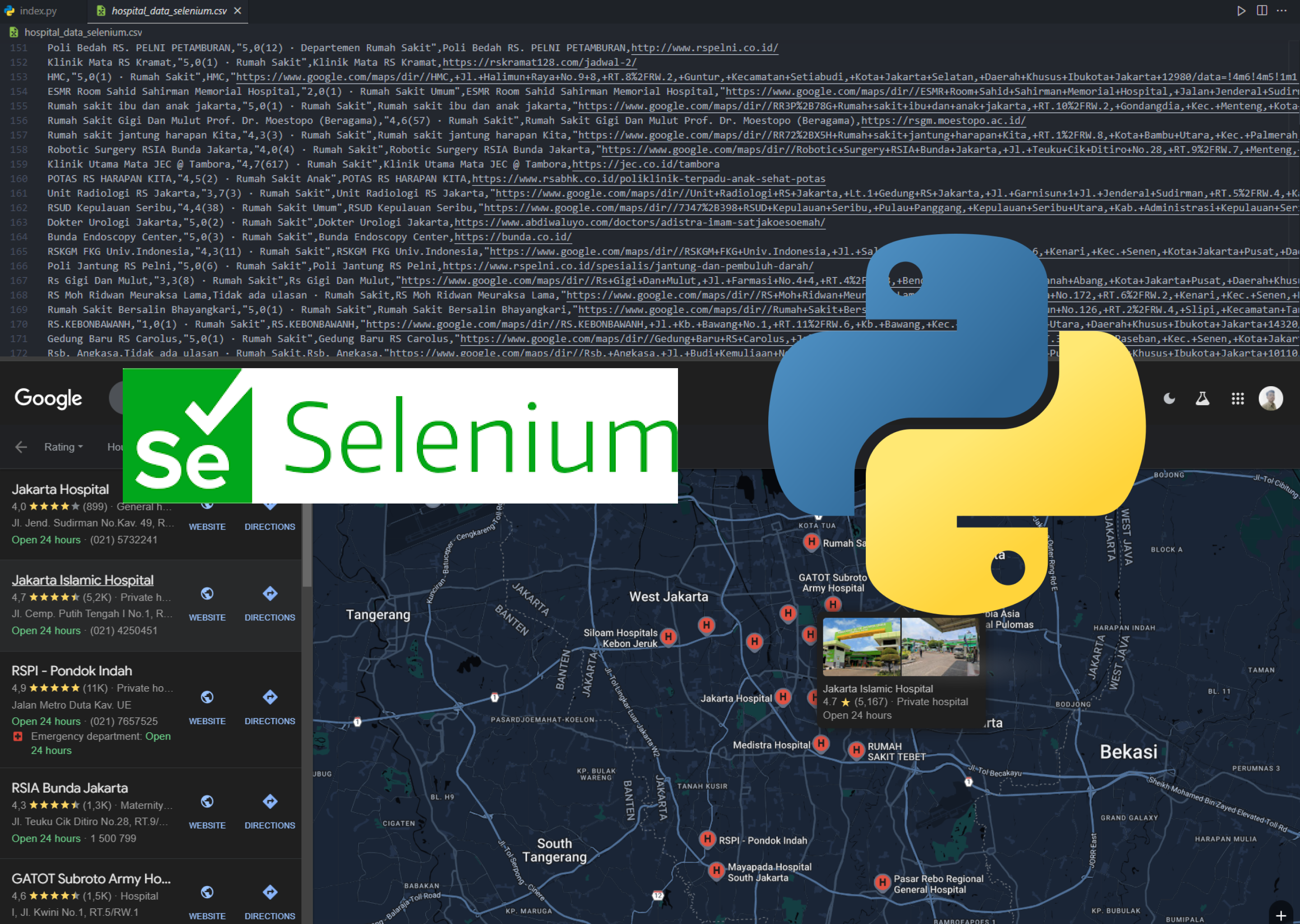This screenshot has height=924, width=1300.
Task: Open the website globe for GATOT Subroto Army Hospital
Action: coord(207,892)
